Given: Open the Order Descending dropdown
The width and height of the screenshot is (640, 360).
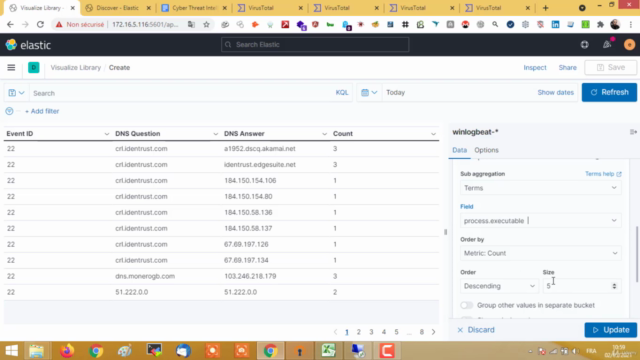Looking at the screenshot, I should (499, 286).
